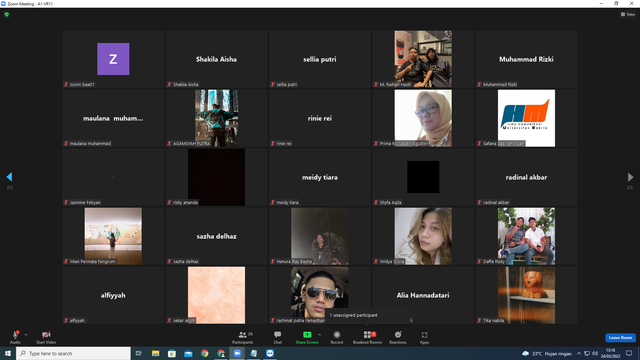Screen dimensions: 640x360
Task: Select the zoom baa01 participant tile
Action: coord(113,59)
